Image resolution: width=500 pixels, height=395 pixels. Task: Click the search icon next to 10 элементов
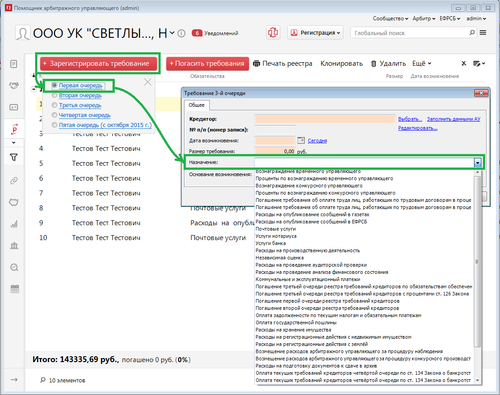(x=43, y=380)
